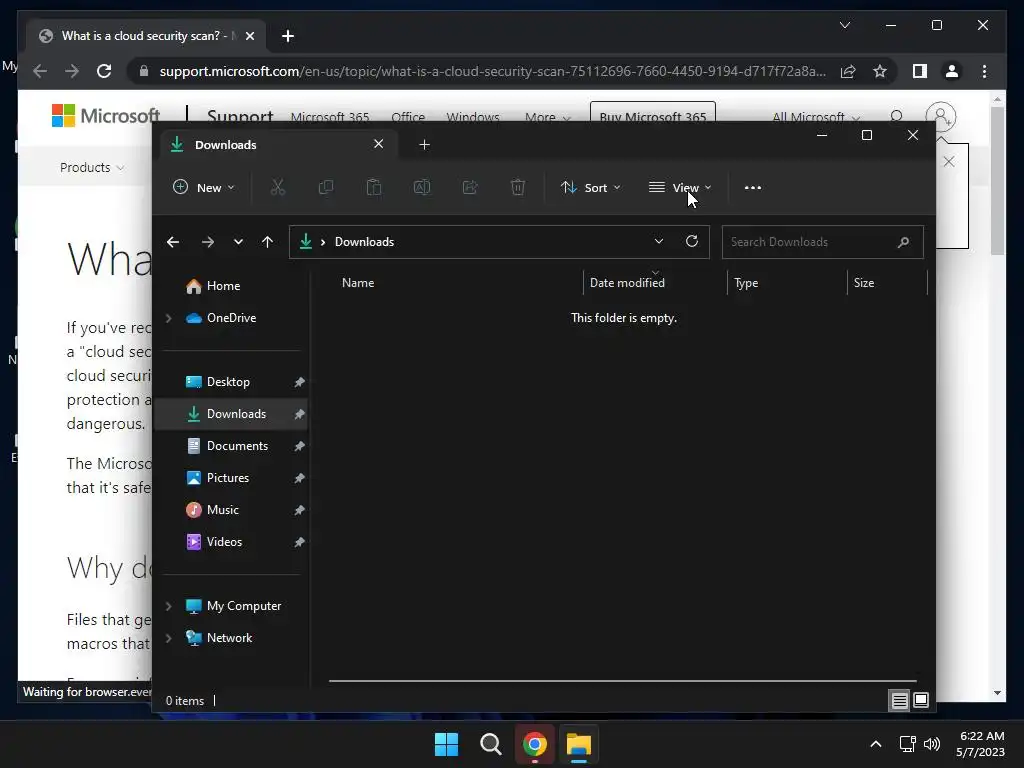Open clock and date in taskbar
Image resolution: width=1024 pixels, height=768 pixels.
[981, 744]
